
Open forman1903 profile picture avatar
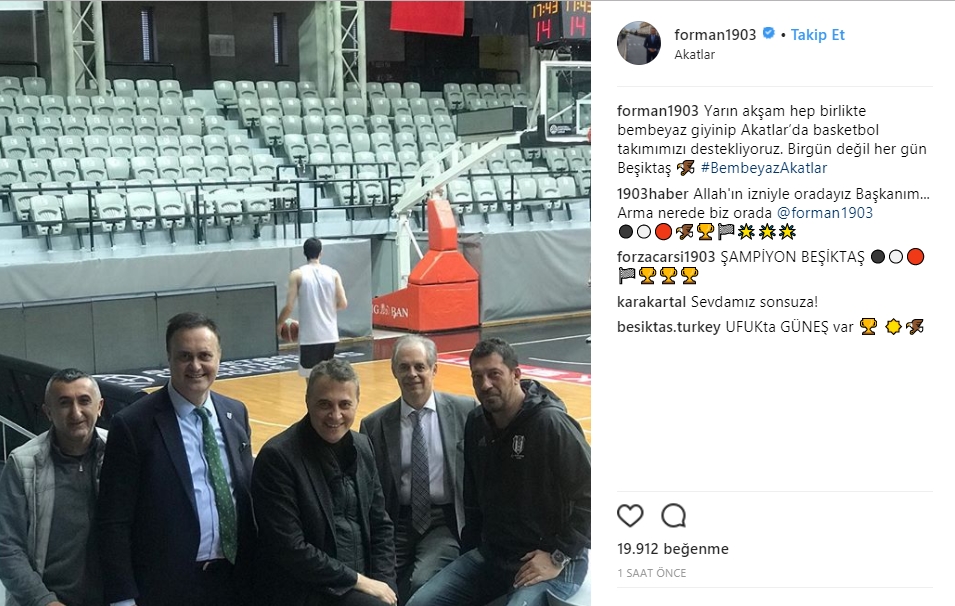639,43
